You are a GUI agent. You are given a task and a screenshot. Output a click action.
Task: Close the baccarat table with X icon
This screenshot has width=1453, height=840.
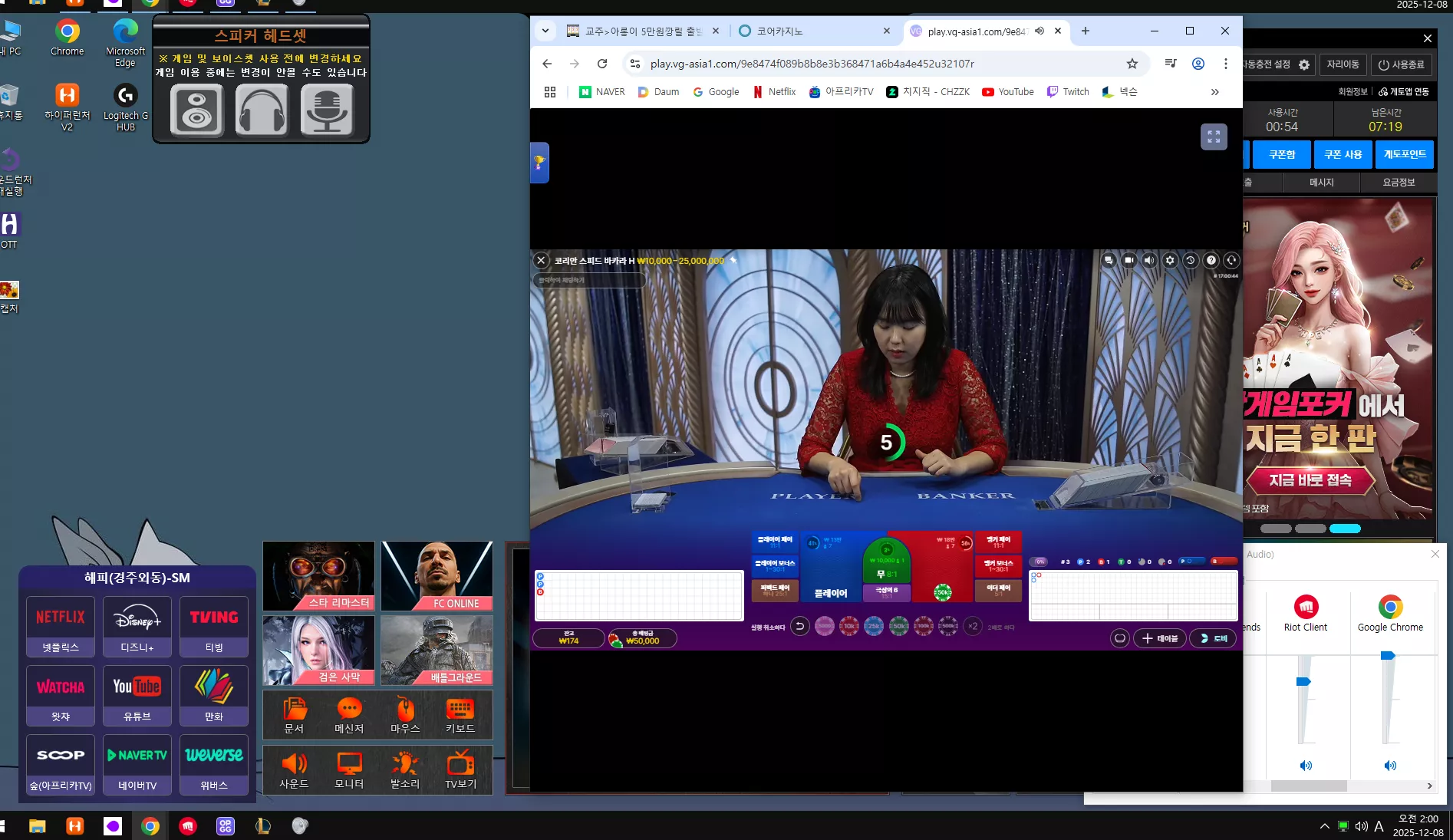click(541, 260)
